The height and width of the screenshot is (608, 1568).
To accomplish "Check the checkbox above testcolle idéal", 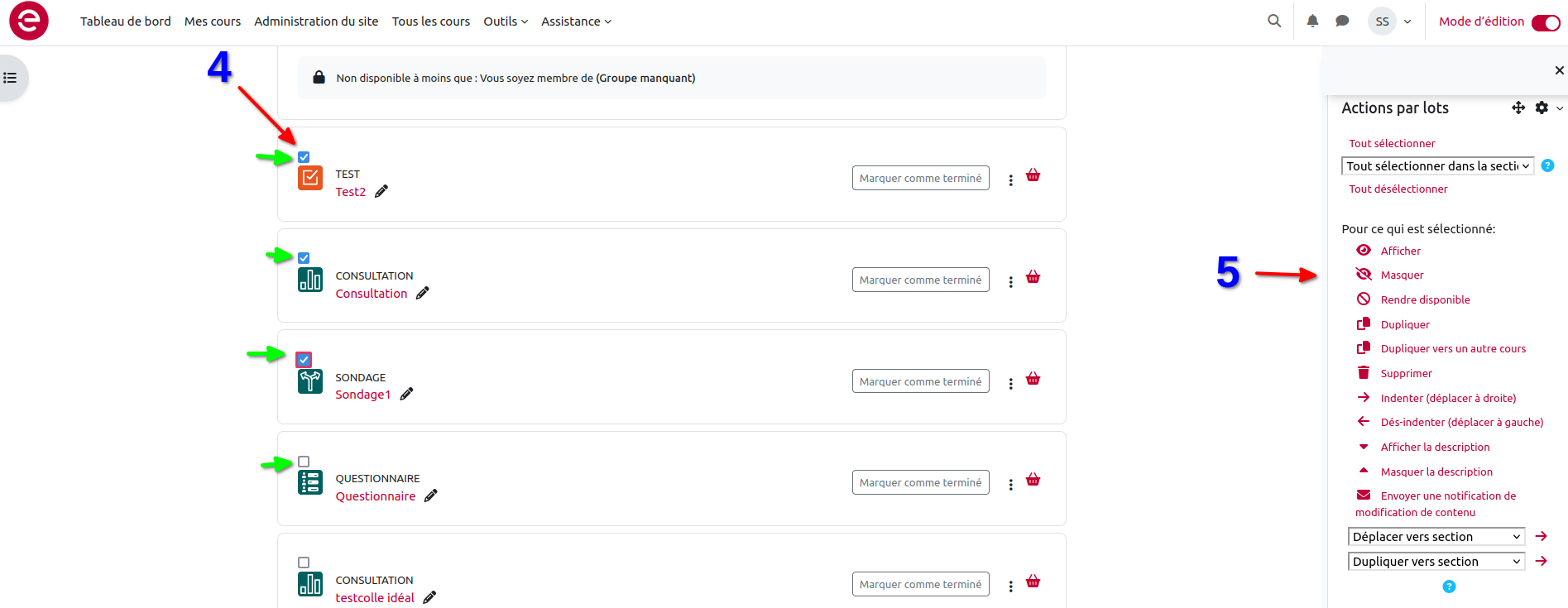I will click(304, 563).
